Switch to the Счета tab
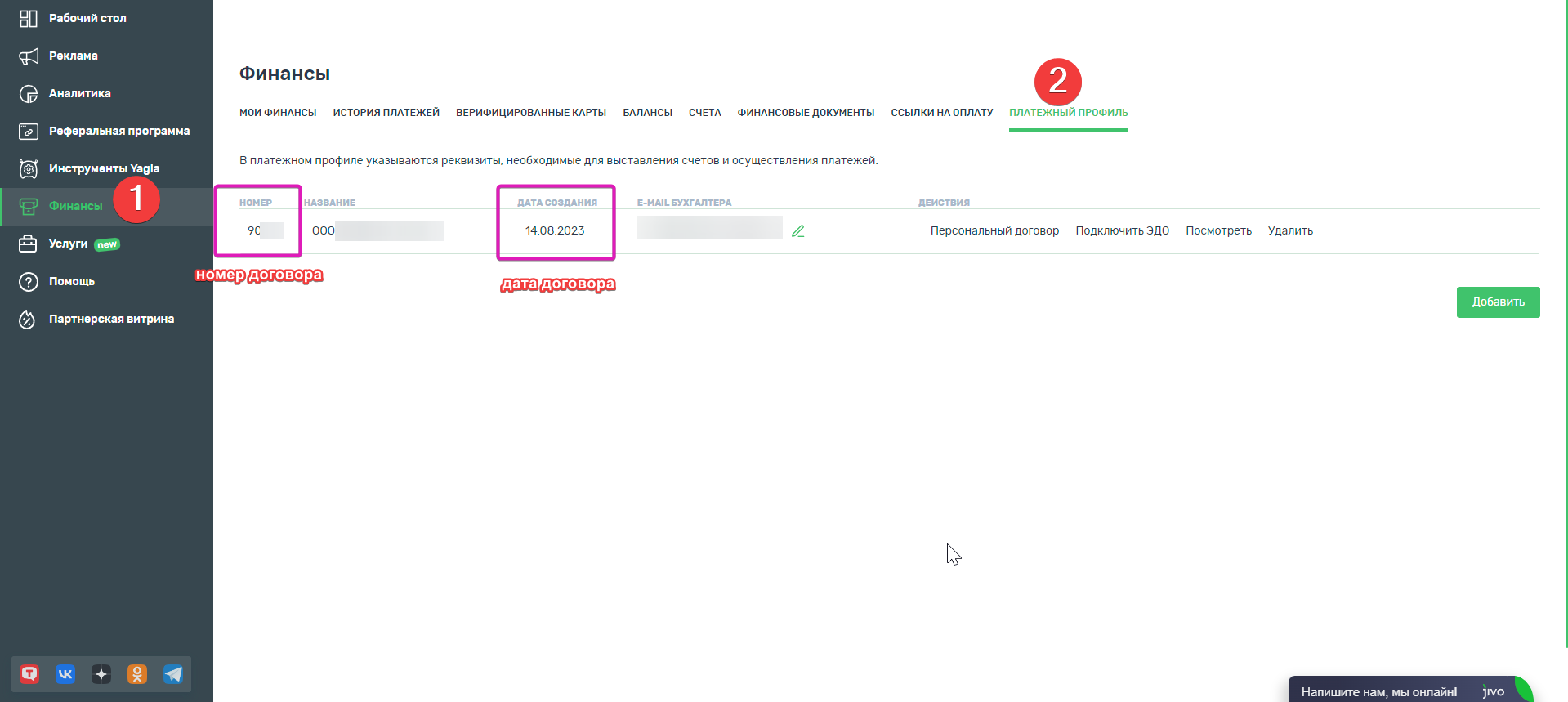Image resolution: width=1568 pixels, height=702 pixels. [x=705, y=113]
